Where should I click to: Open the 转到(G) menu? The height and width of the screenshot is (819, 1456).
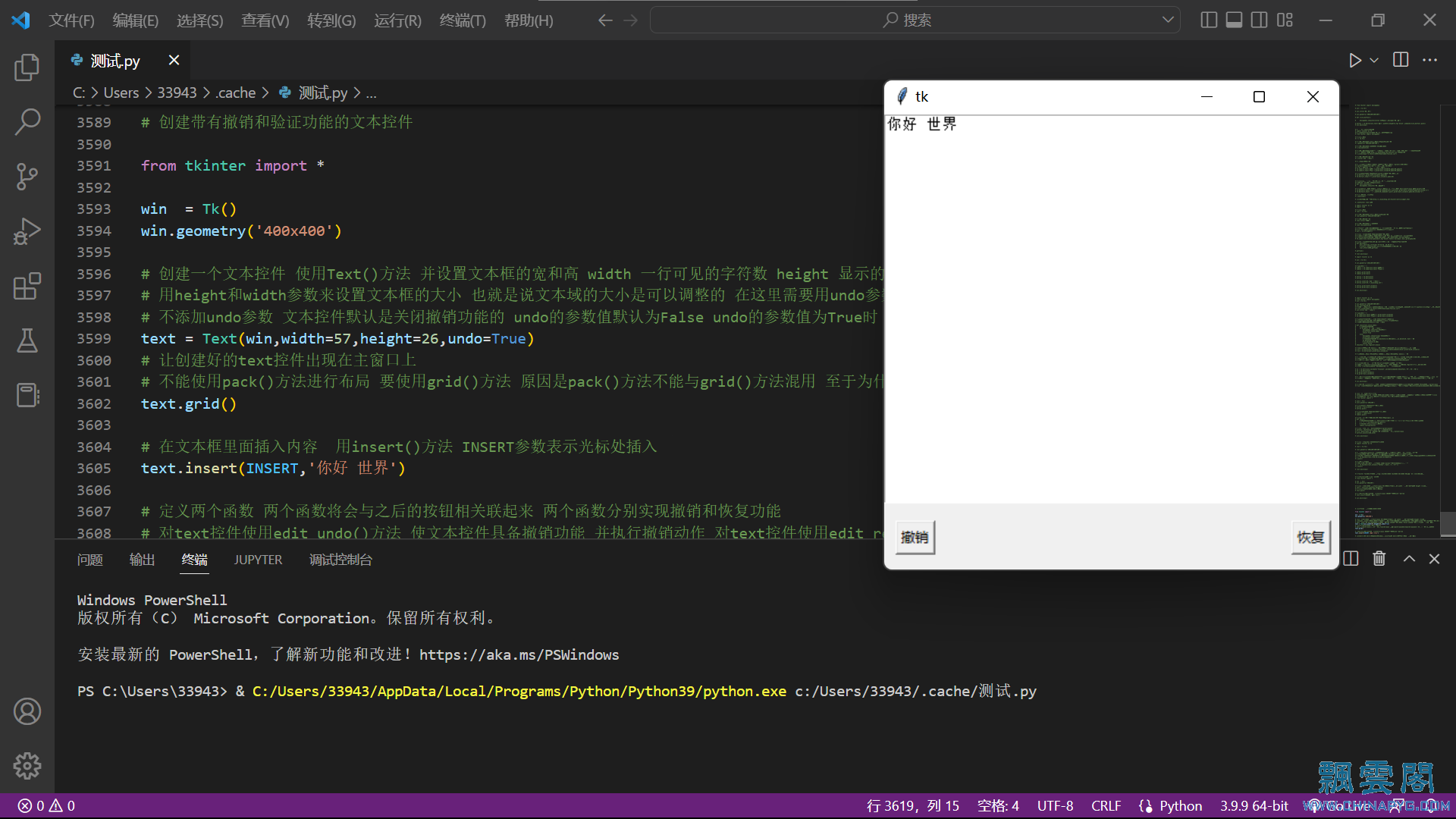pos(331,20)
